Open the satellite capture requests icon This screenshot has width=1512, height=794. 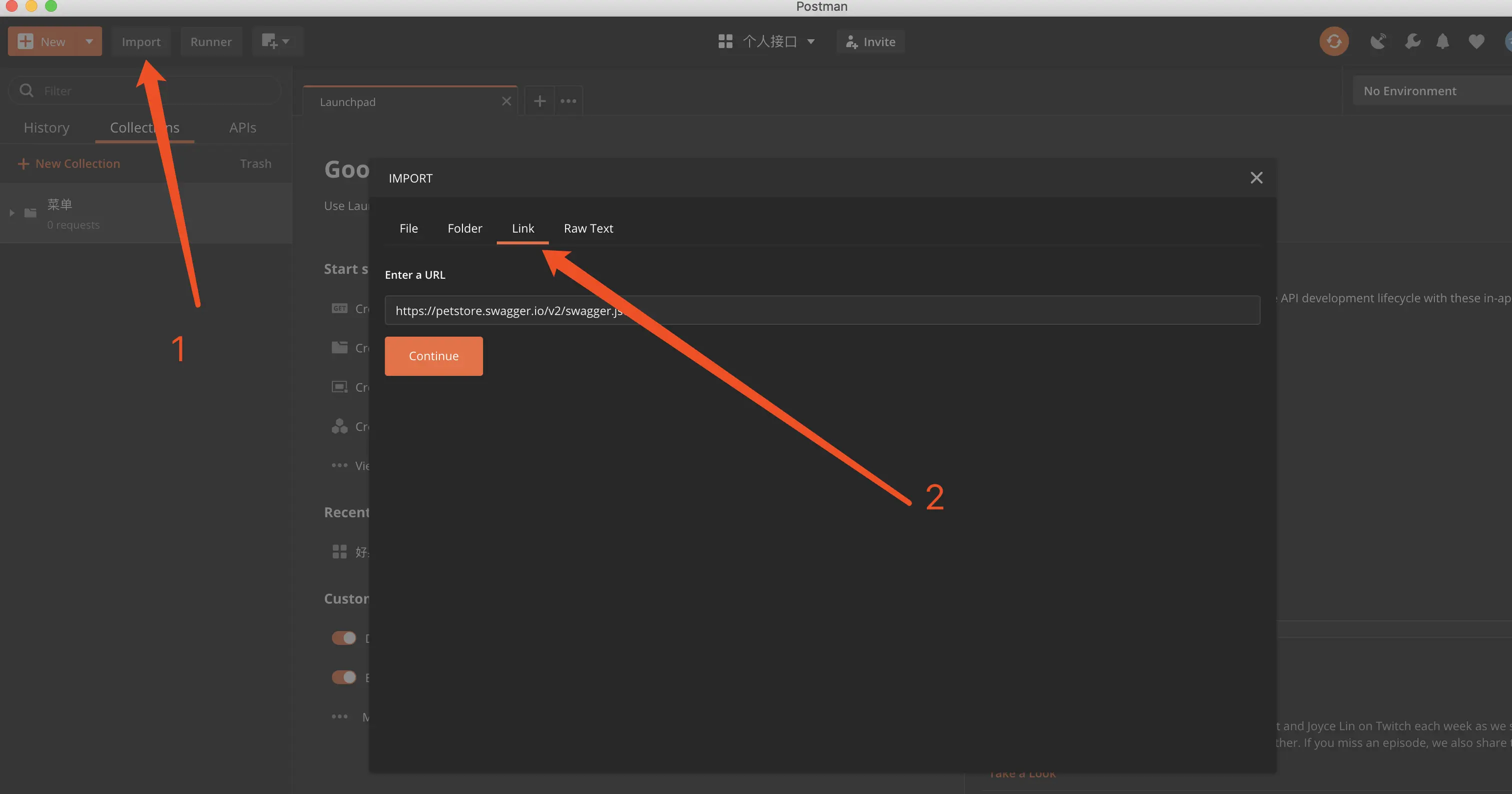[x=1377, y=41]
